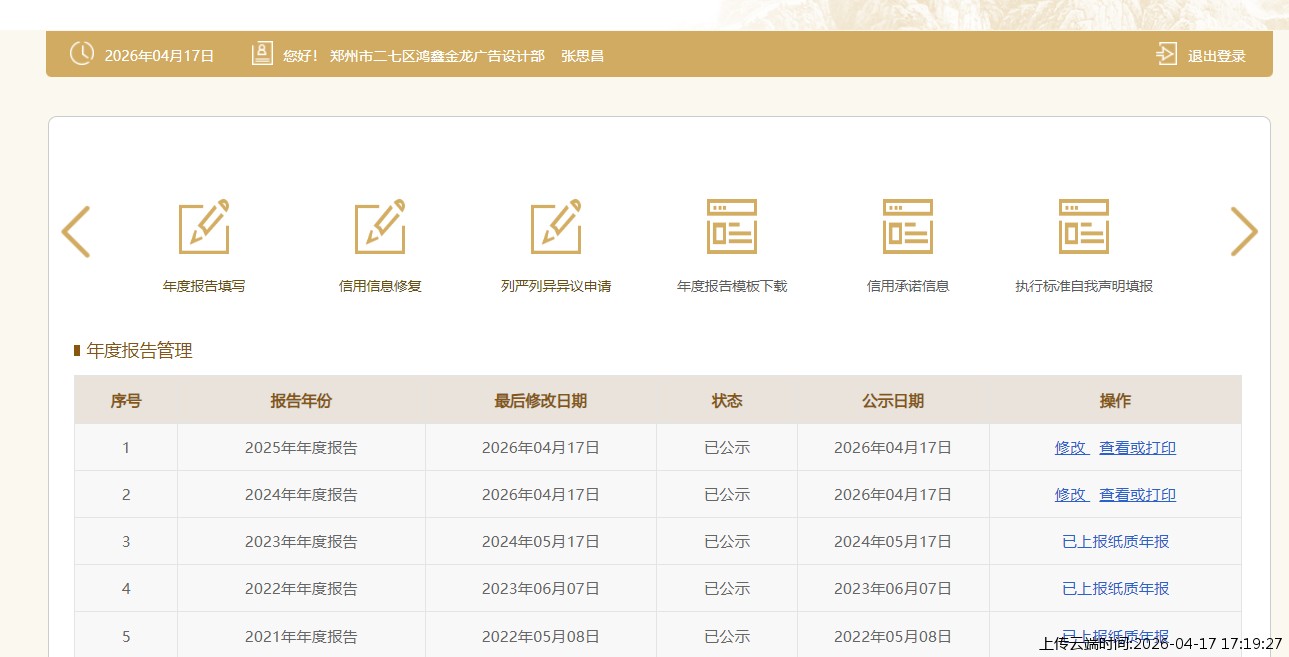Click 修改 for the 2024 annual report

coord(1070,495)
